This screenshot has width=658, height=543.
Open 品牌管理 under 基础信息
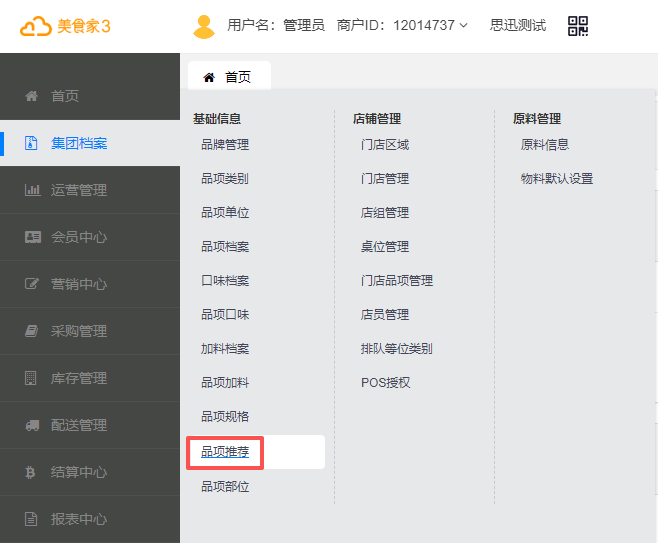(225, 145)
